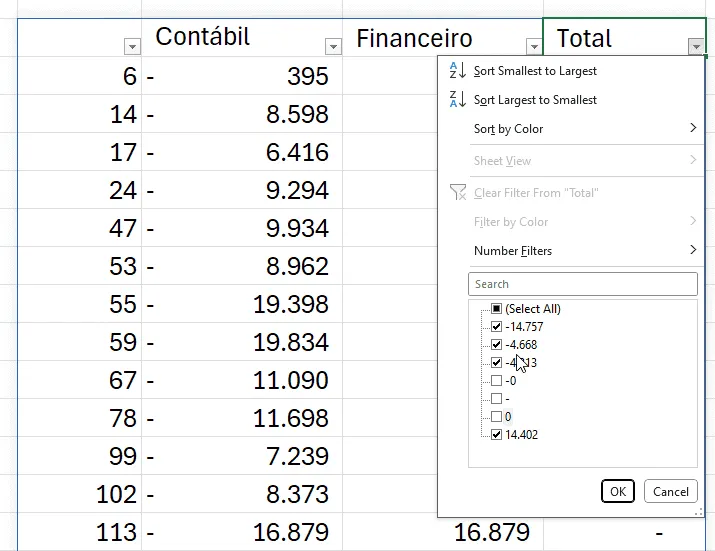Viewport: 715px width, 551px height.
Task: Select the first-column cell 24
Action: (x=79, y=190)
